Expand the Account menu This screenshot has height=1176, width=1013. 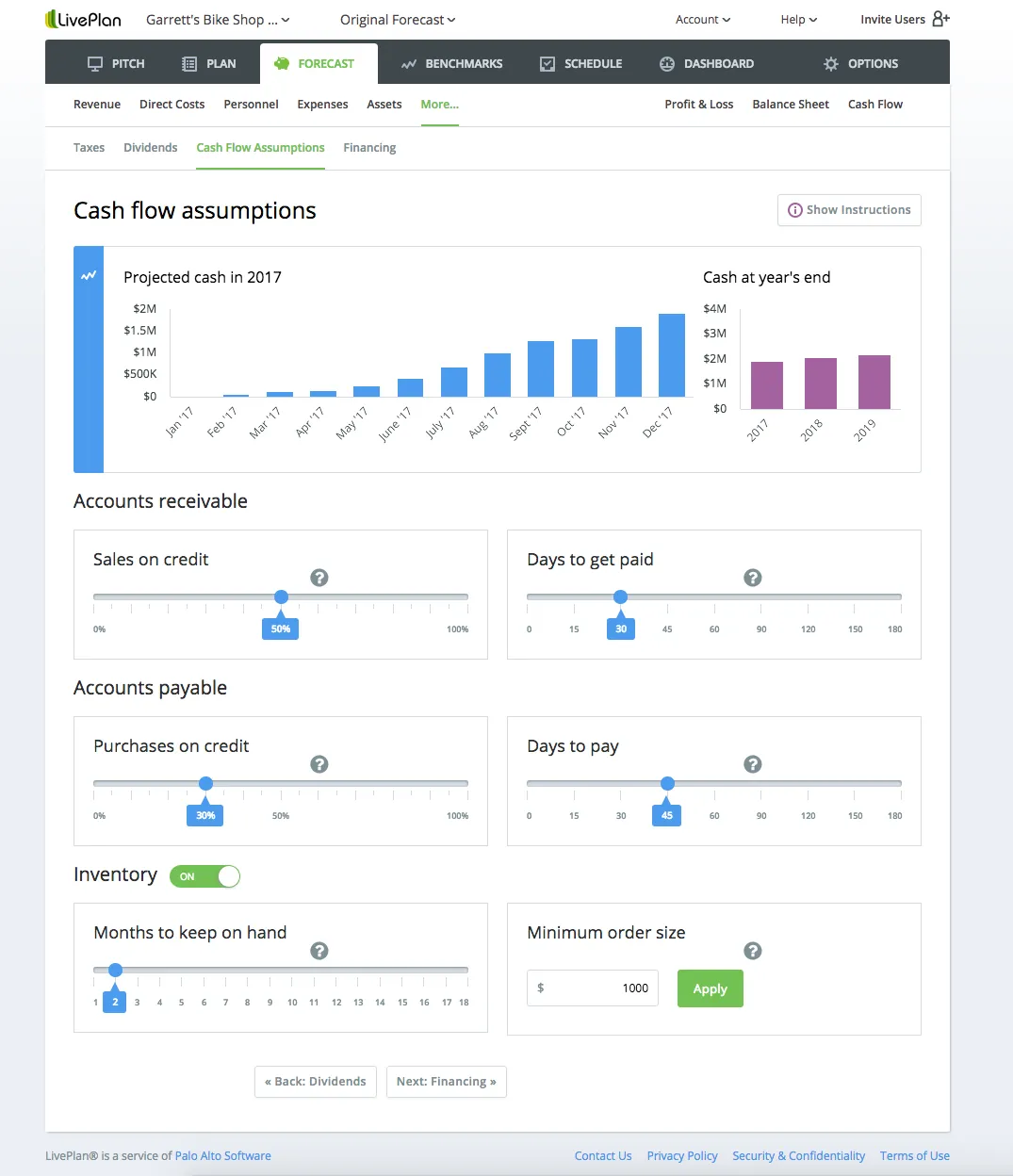(x=702, y=20)
